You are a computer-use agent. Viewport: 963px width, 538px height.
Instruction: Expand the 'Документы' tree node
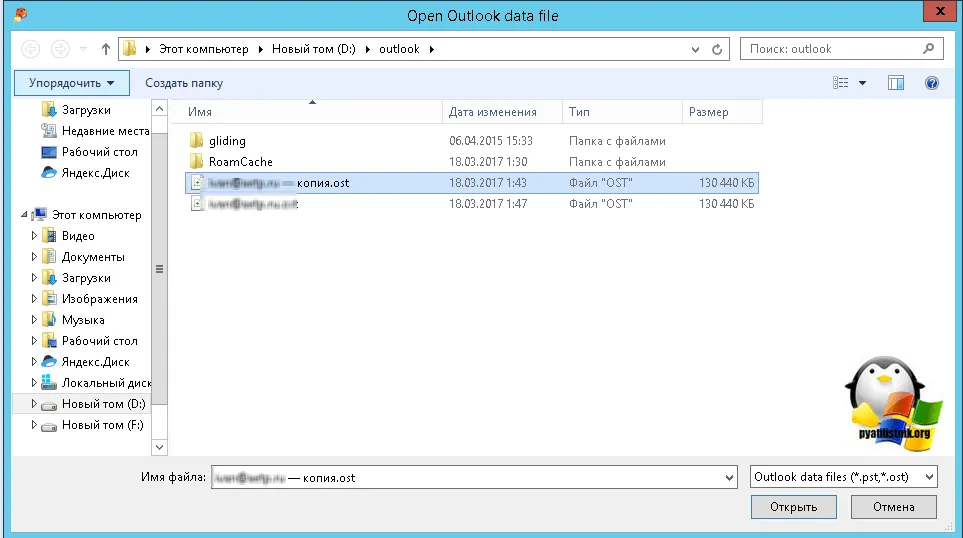point(34,256)
